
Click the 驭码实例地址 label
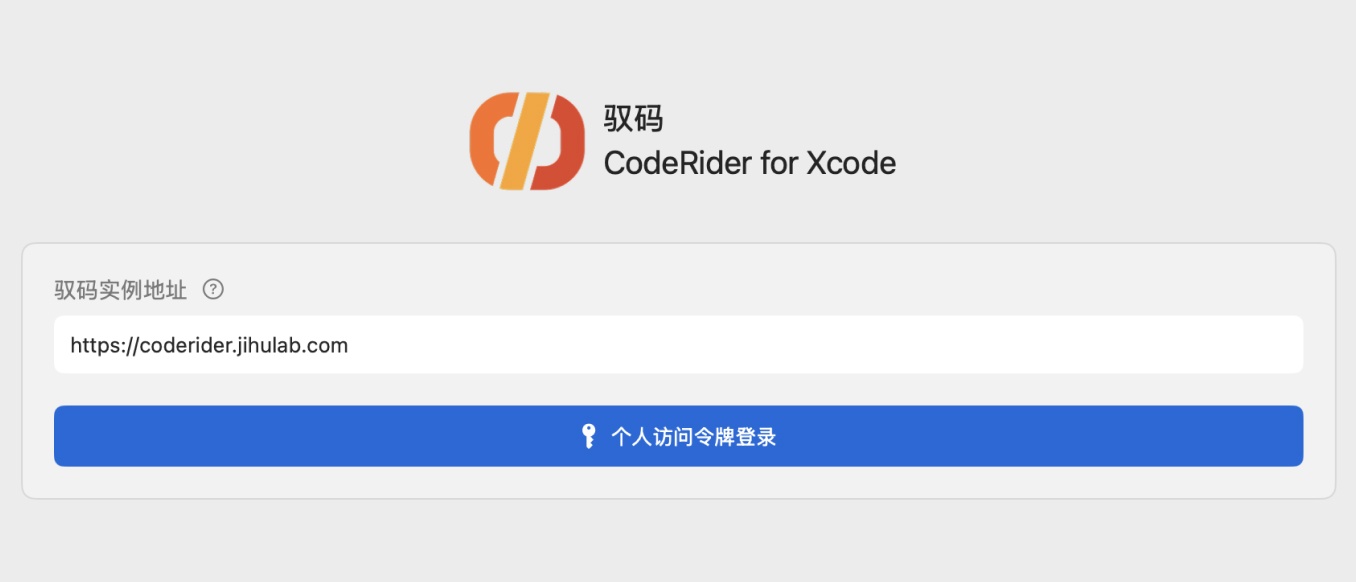coord(120,291)
